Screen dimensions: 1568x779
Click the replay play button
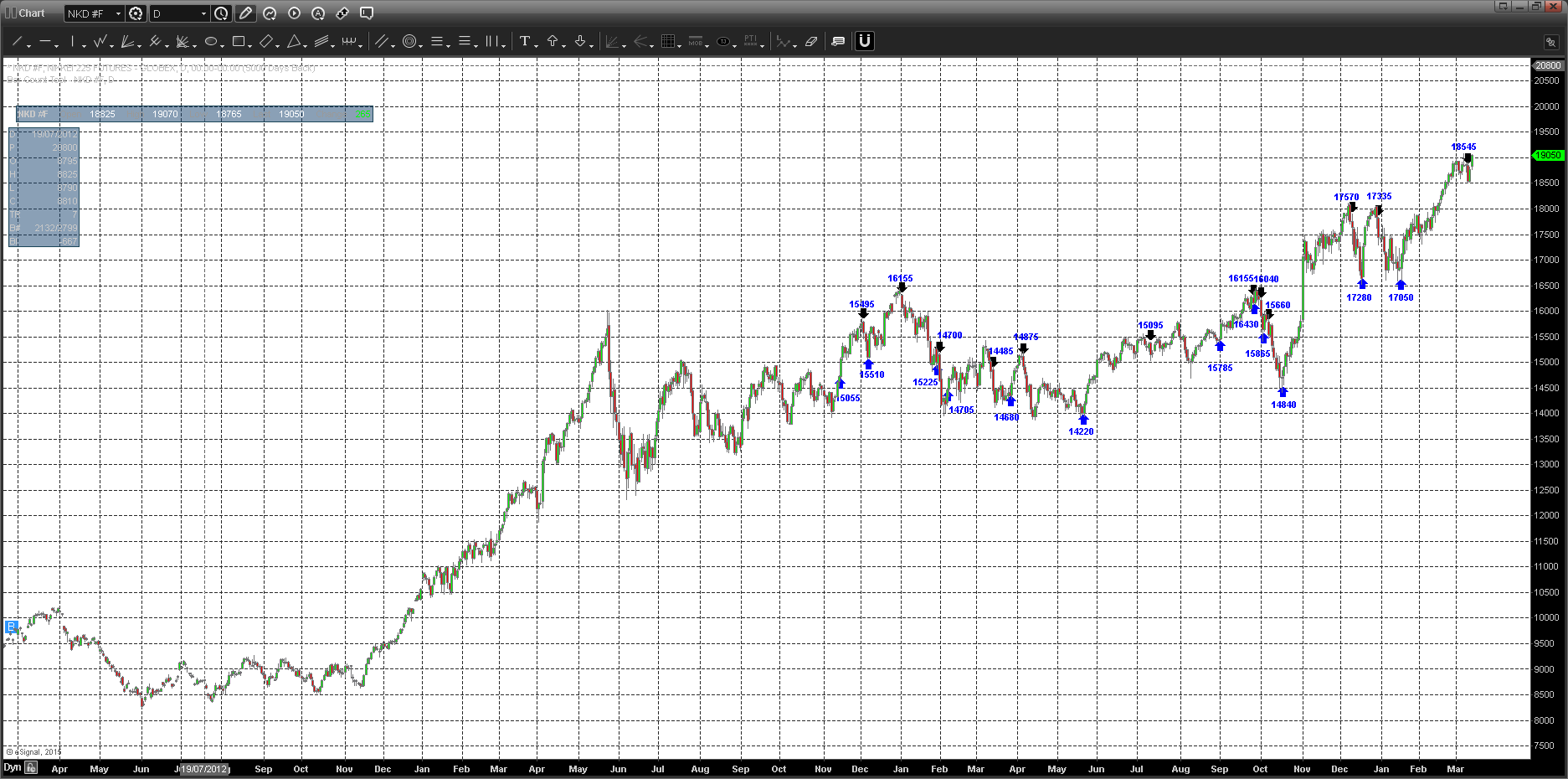(x=294, y=13)
